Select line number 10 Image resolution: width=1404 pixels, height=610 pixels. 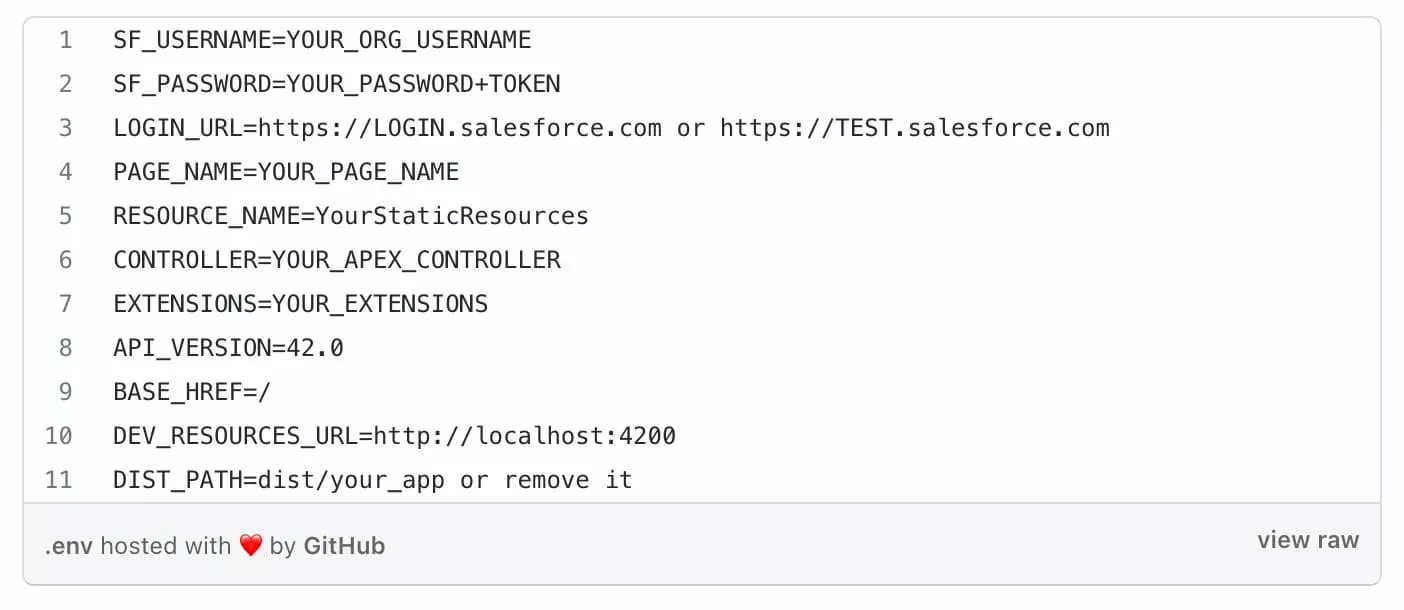pos(59,436)
